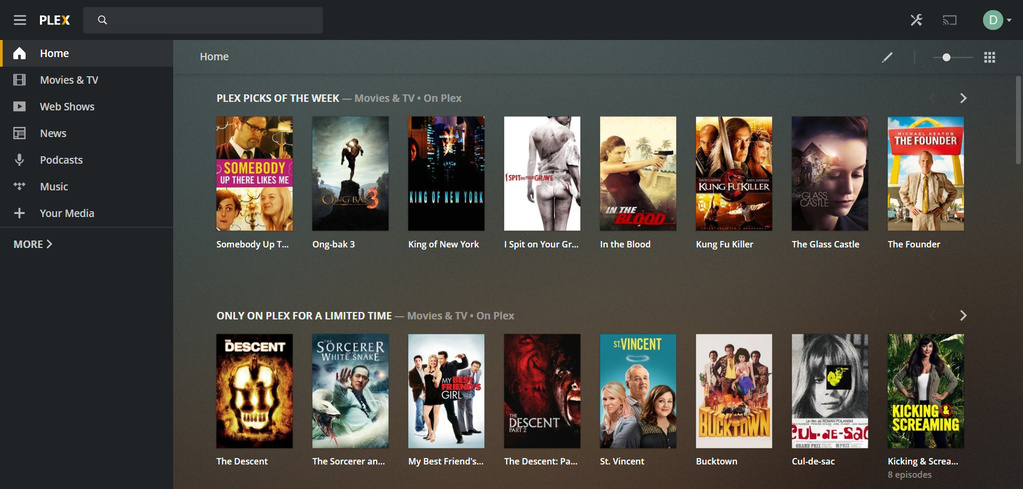The image size is (1023, 489).
Task: Click the In the Blood title text
Action: point(625,244)
